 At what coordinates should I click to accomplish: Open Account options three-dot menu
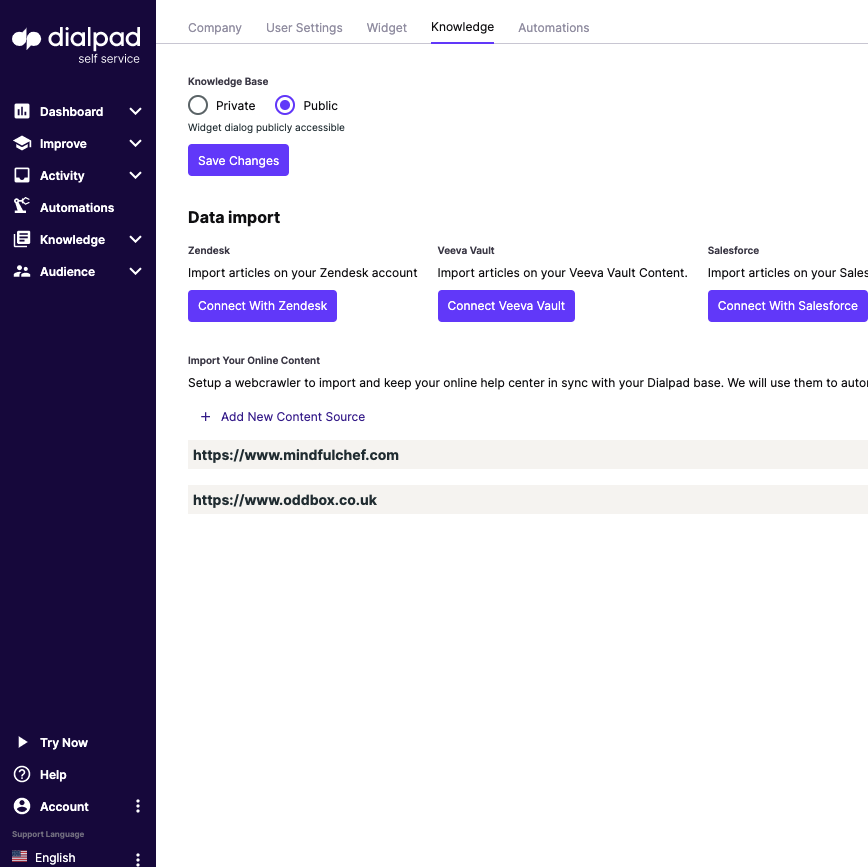point(138,806)
